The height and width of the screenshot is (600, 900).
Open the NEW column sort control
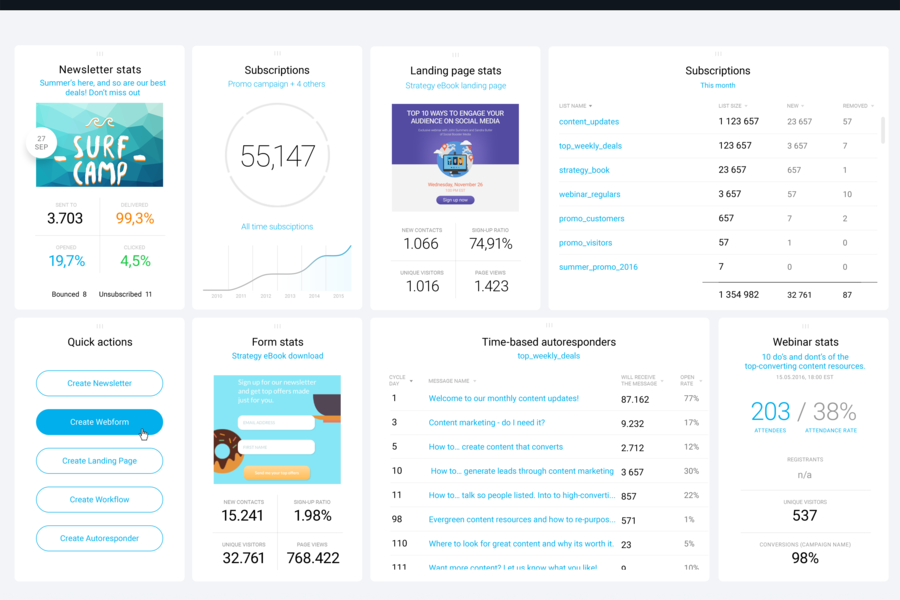(796, 103)
